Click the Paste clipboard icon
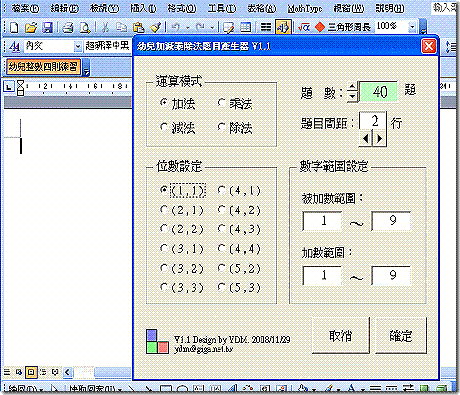The height and width of the screenshot is (395, 460). click(x=138, y=27)
